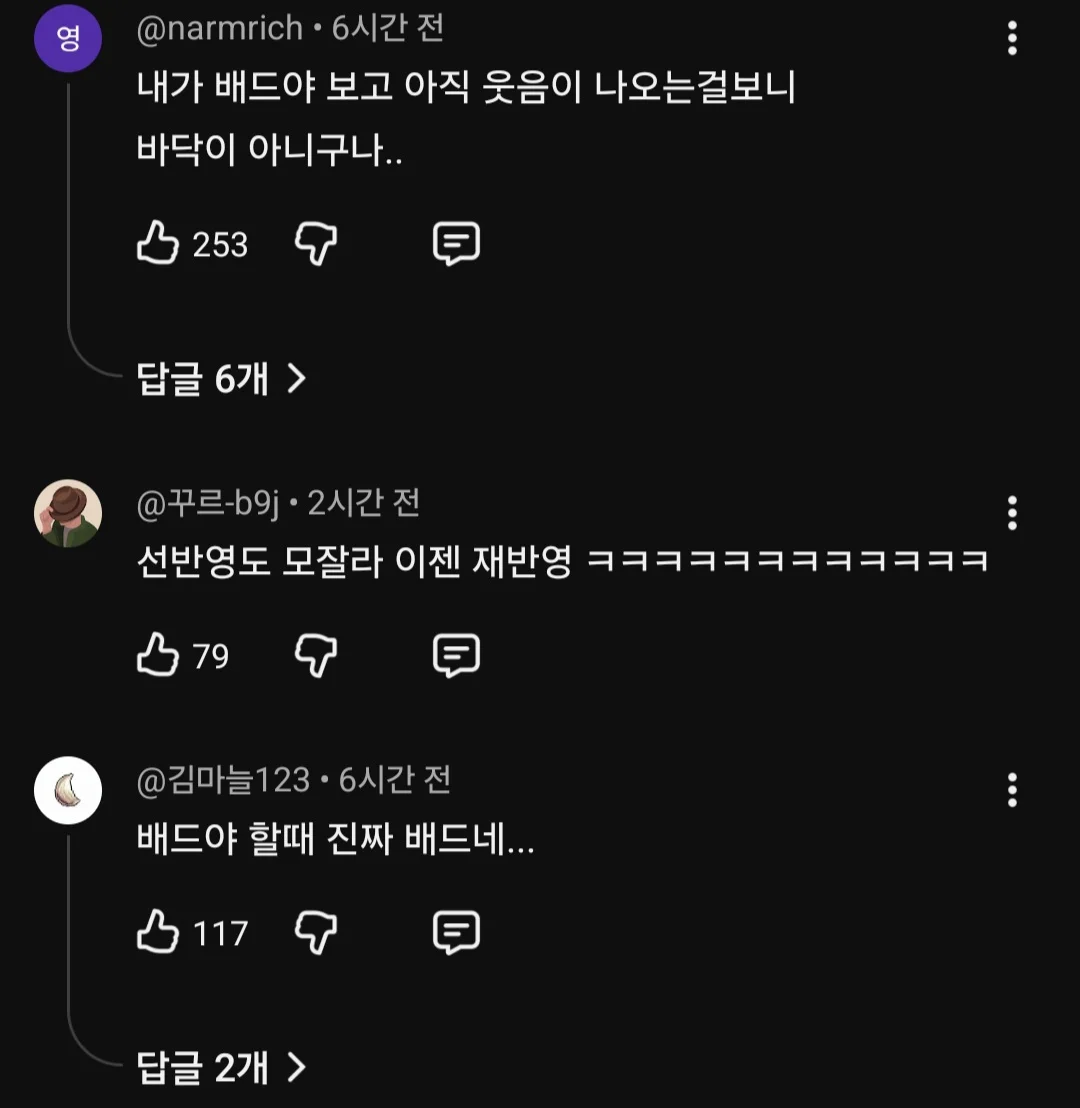Open the garlic avatar of @김마늘123

tap(68, 790)
